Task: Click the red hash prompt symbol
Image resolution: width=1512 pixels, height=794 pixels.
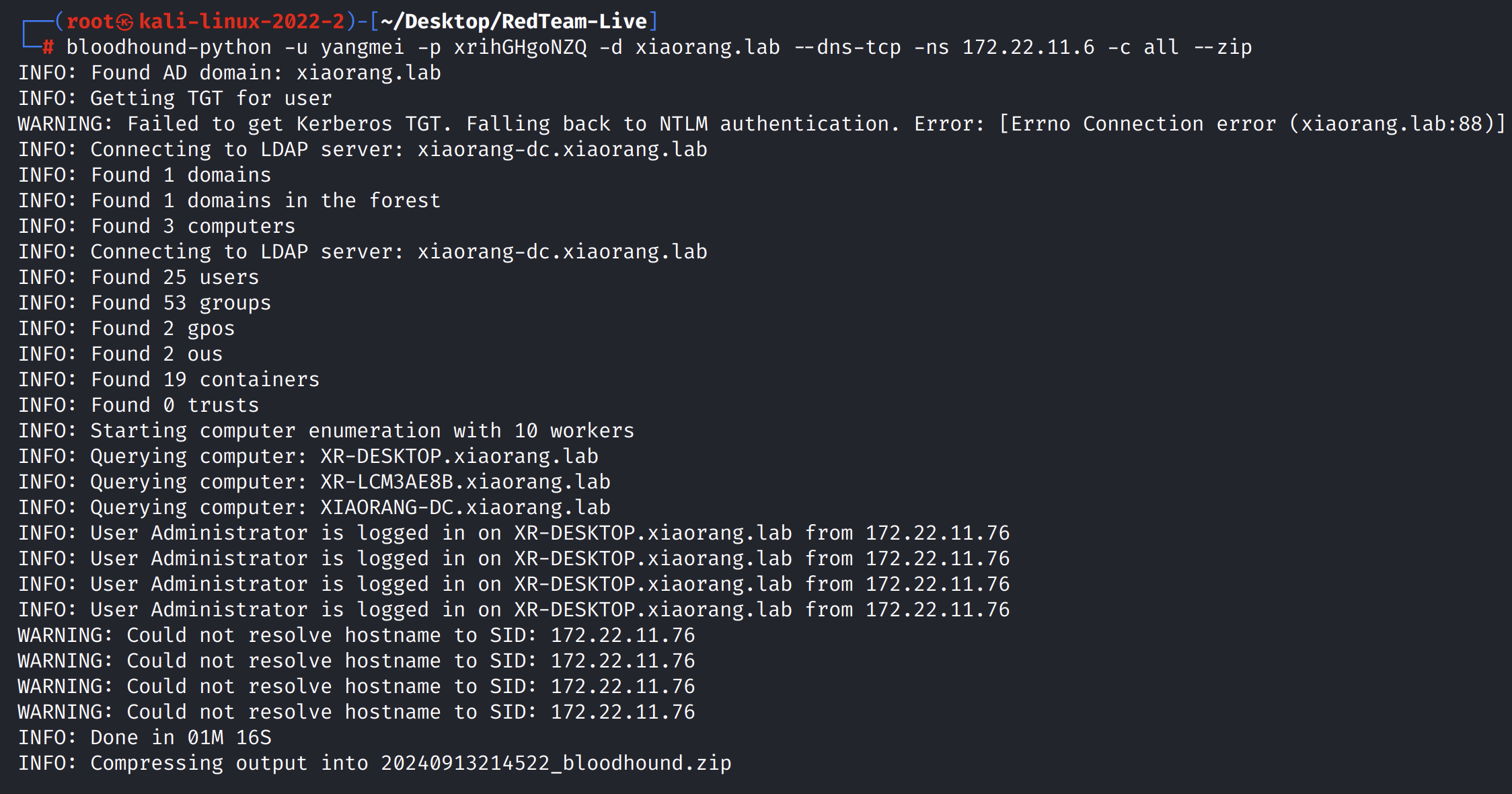Action: pyautogui.click(x=48, y=47)
